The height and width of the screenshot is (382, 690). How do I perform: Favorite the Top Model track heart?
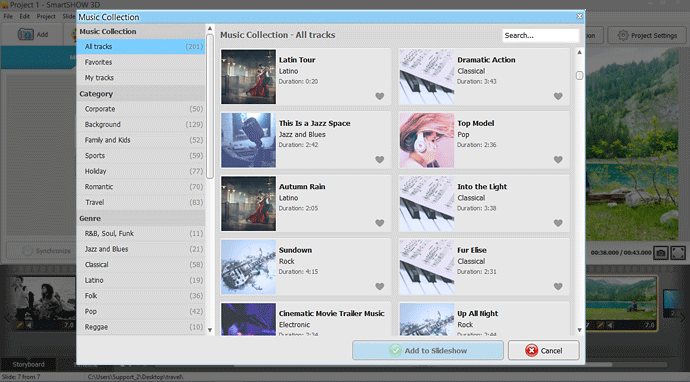click(558, 160)
